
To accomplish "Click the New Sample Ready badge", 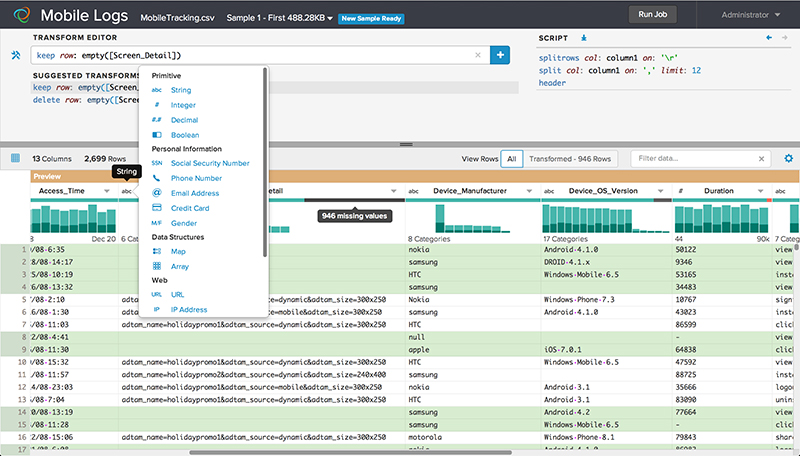I will (x=371, y=18).
